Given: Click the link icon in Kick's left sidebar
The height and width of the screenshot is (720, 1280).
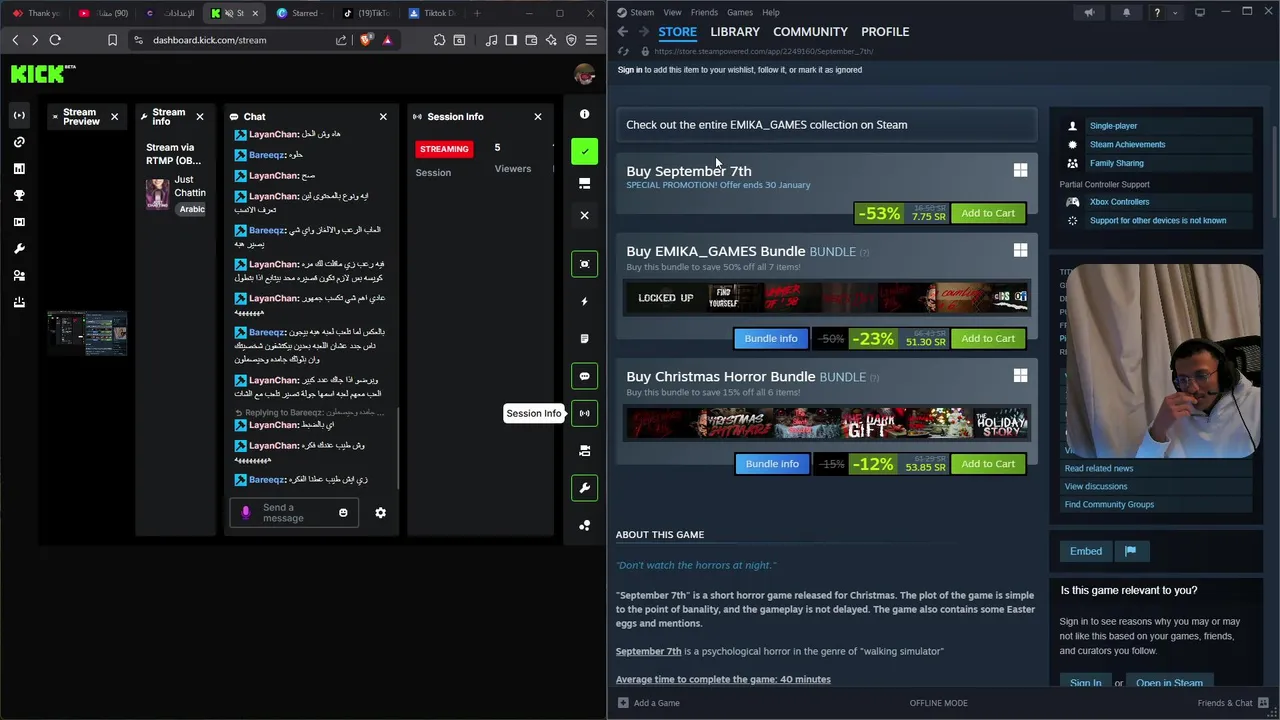Looking at the screenshot, I should coord(19,142).
